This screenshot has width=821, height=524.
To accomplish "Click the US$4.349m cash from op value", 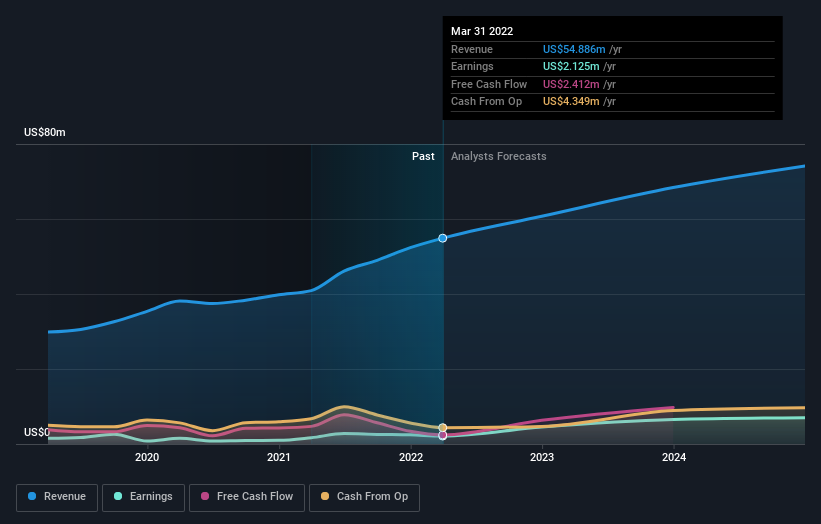I will click(571, 102).
